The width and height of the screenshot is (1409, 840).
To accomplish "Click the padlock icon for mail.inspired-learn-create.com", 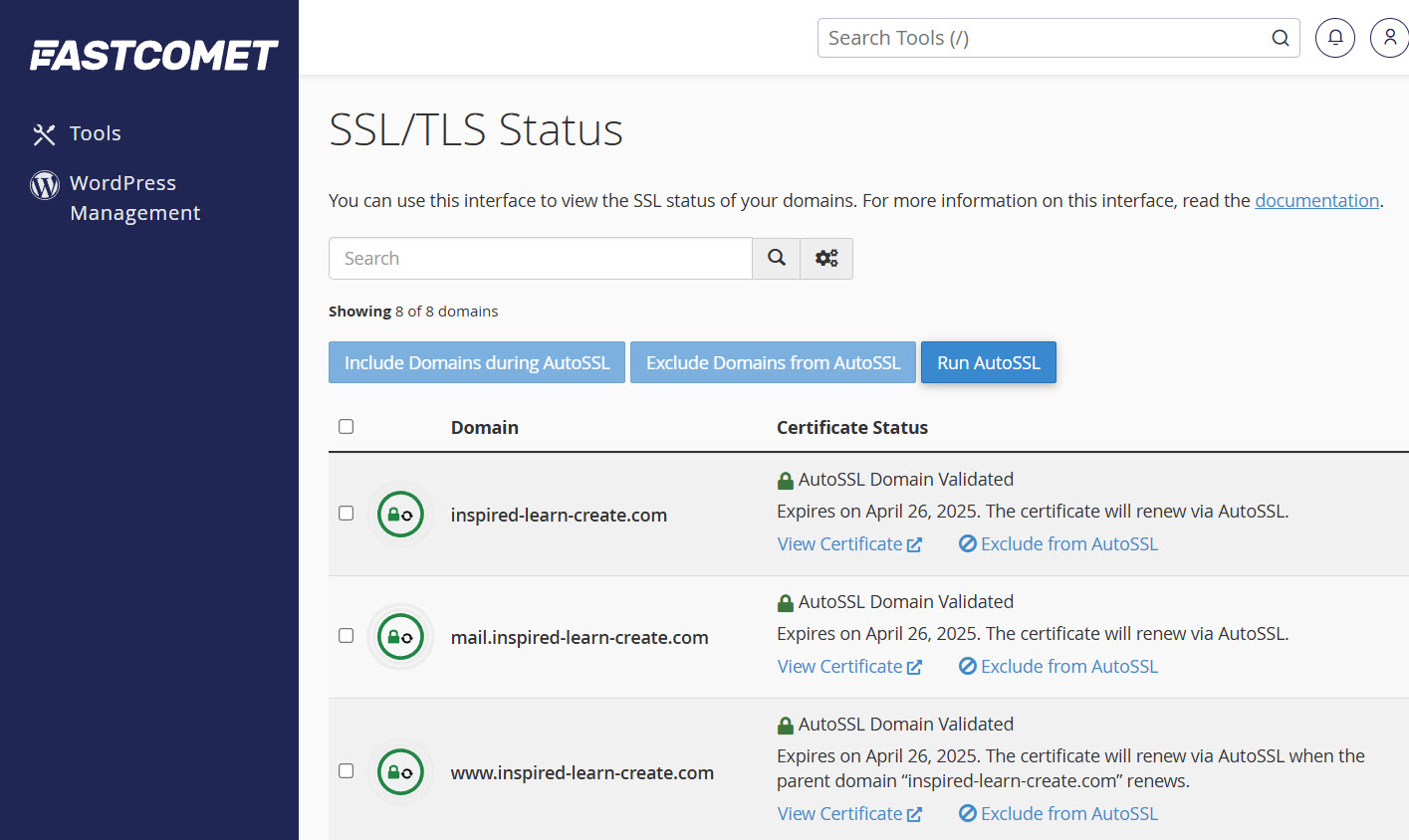I will coord(399,637).
